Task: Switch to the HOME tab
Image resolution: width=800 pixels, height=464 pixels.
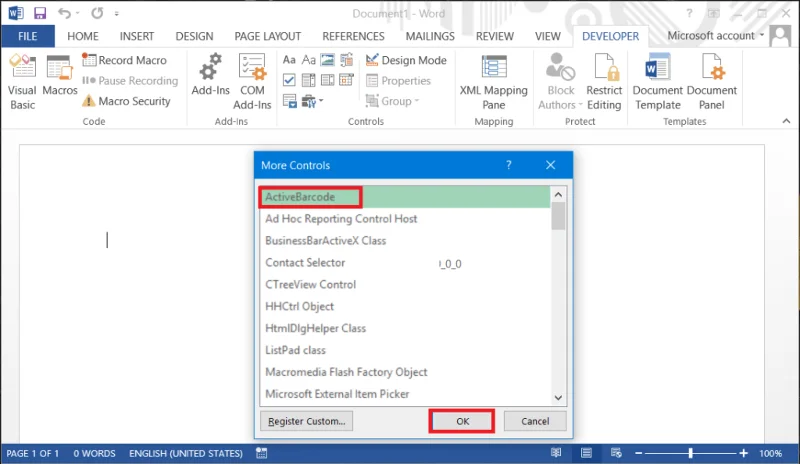Action: pyautogui.click(x=83, y=36)
